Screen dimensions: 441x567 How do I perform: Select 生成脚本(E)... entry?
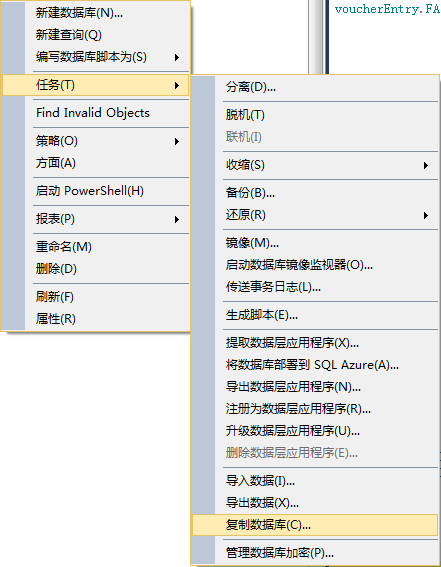point(315,315)
